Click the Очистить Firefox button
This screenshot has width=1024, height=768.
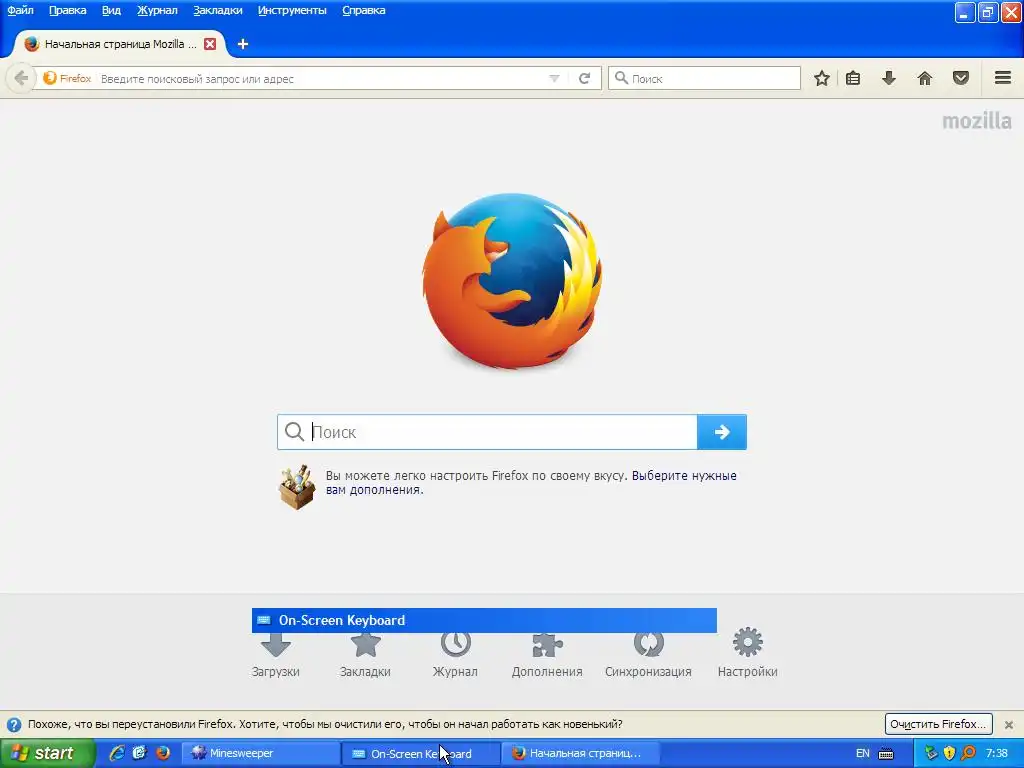pos(938,724)
